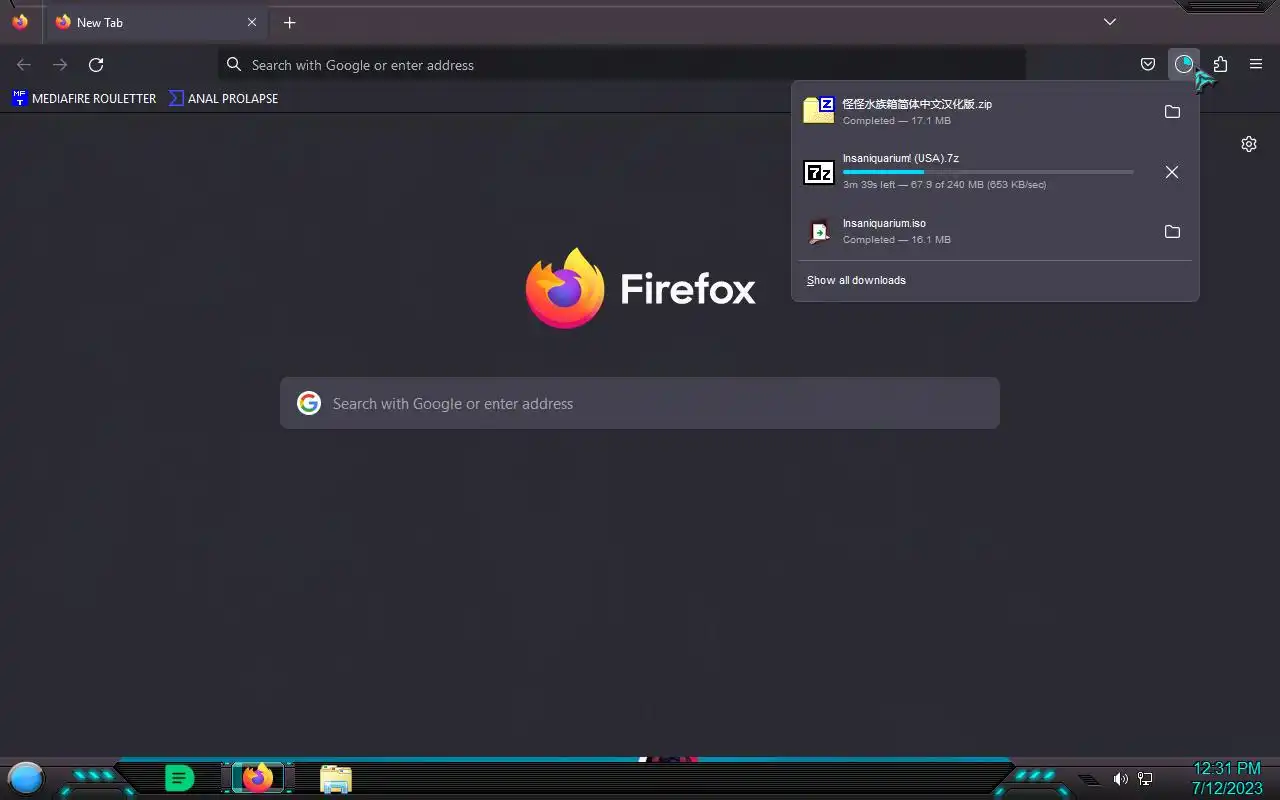1280x800 pixels.
Task: Click the 7z download progress bar
Action: point(988,172)
